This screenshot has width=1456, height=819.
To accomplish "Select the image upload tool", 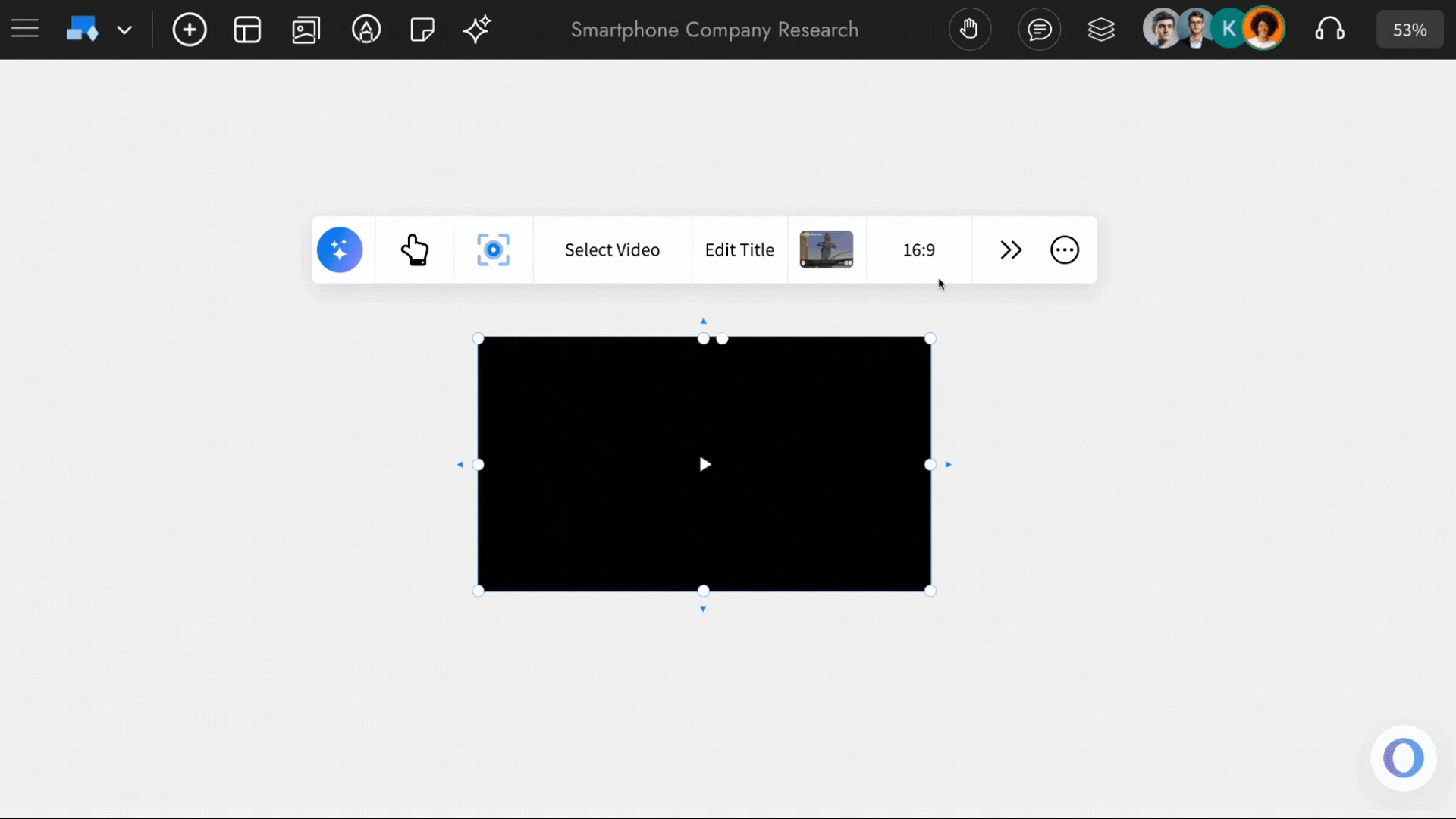I will tap(306, 29).
